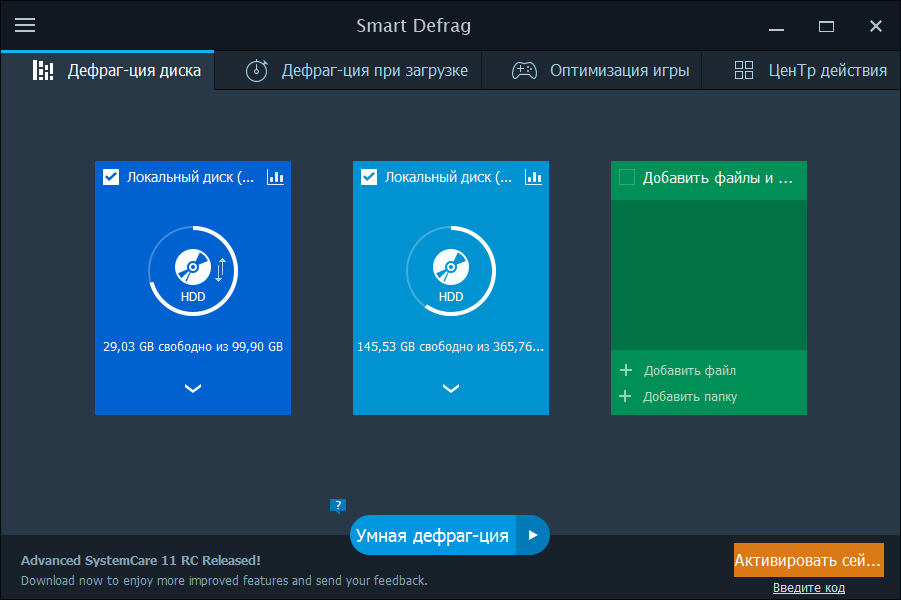Maximize the Smart Defrag window

[826, 26]
